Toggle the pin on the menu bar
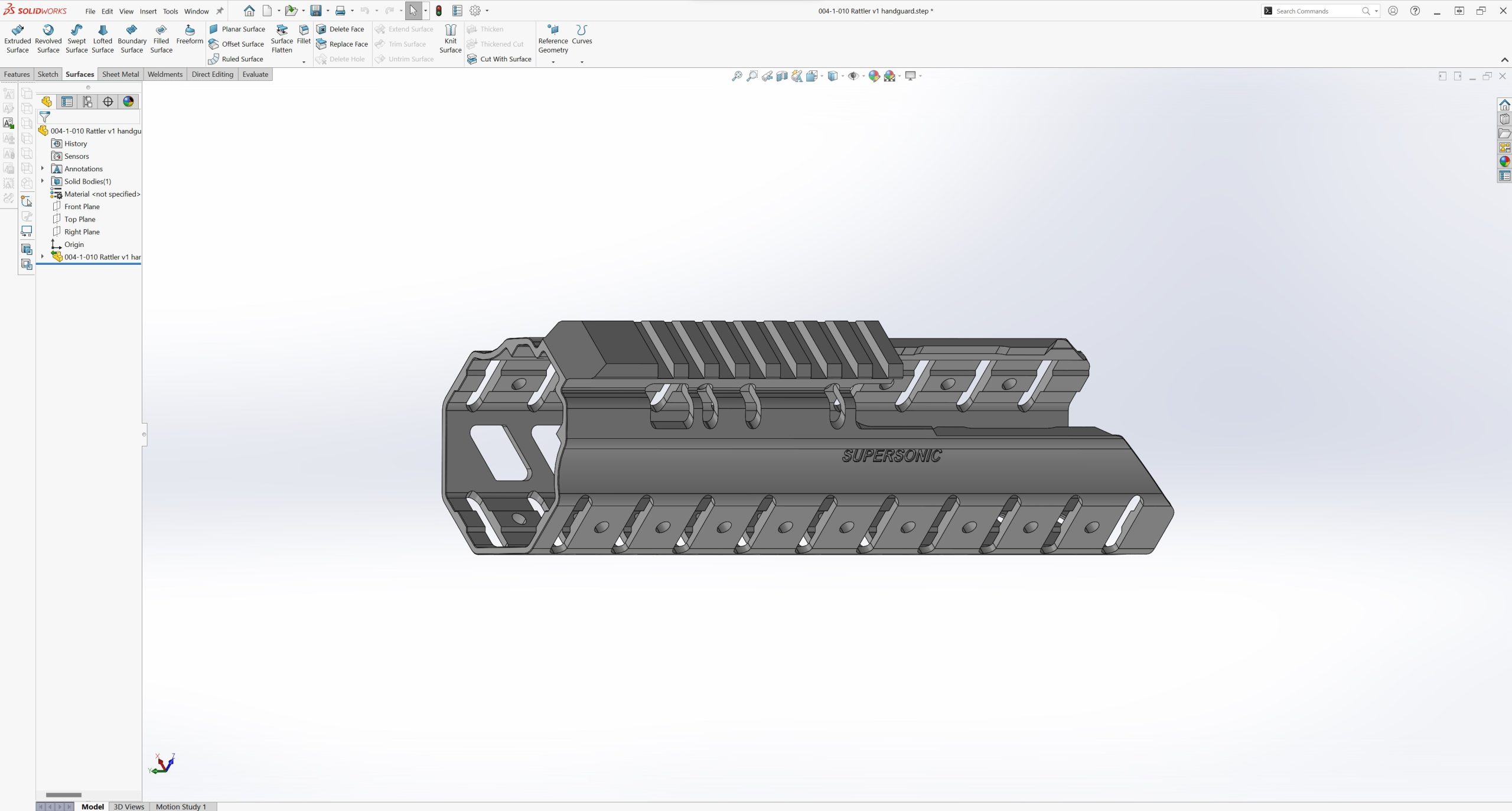This screenshot has height=811, width=1512. [220, 11]
